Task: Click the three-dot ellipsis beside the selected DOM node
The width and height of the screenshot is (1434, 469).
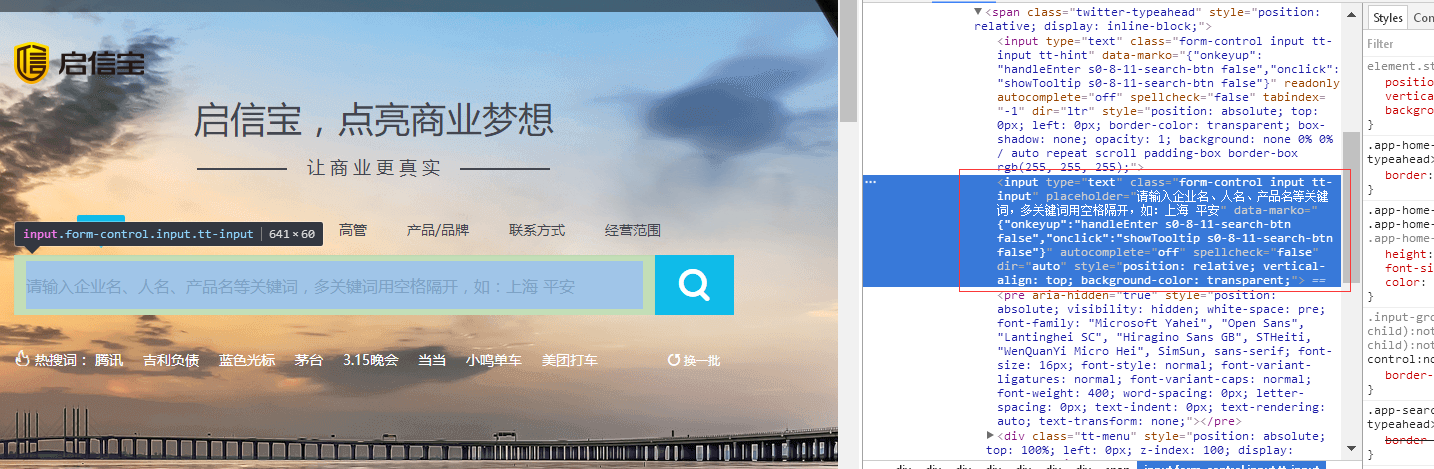Action: pos(870,182)
